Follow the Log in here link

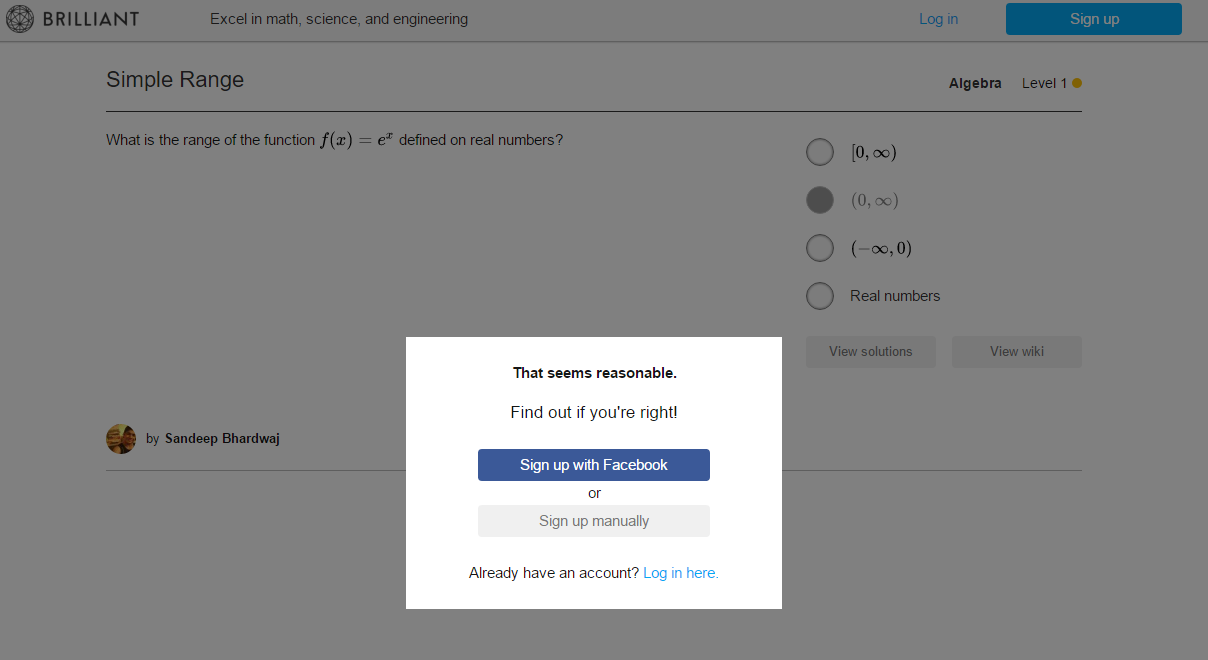[681, 573]
